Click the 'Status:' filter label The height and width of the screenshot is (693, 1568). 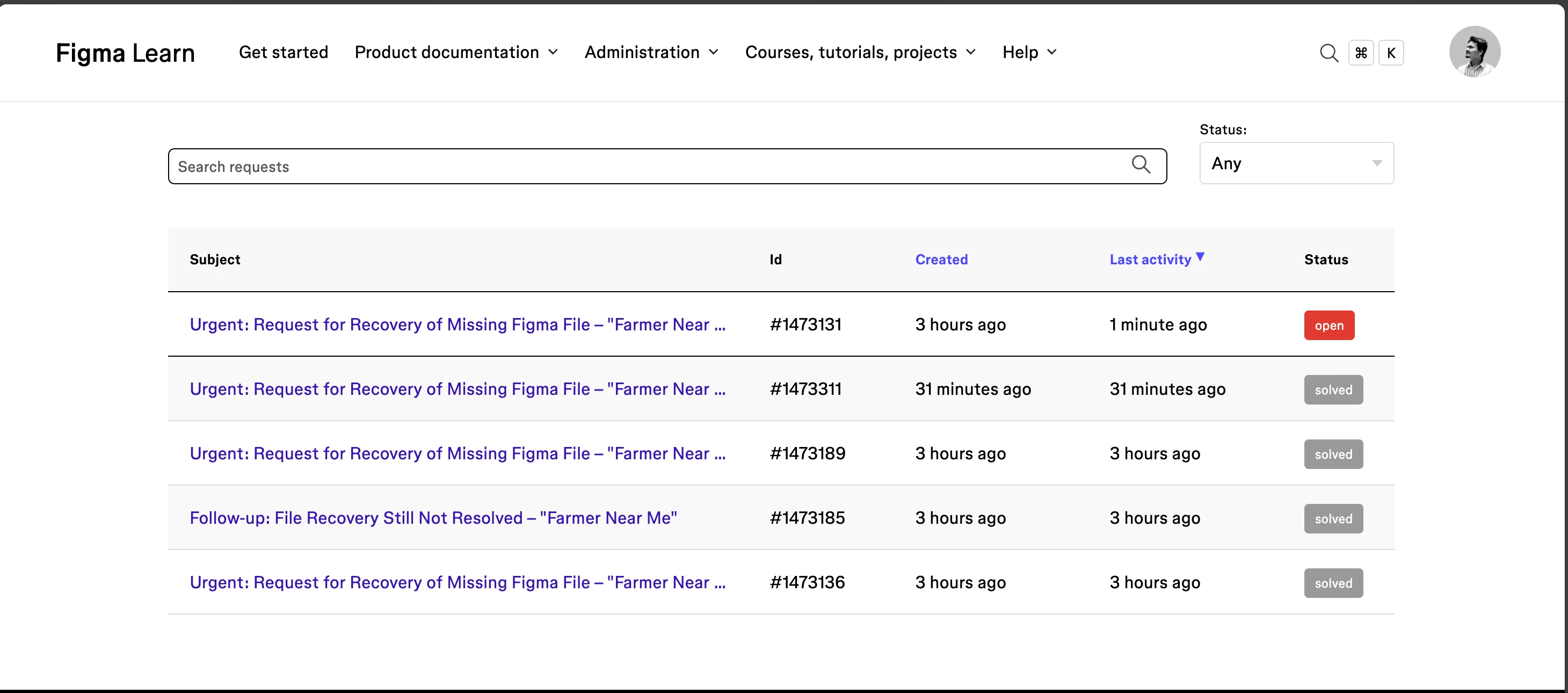click(1223, 129)
